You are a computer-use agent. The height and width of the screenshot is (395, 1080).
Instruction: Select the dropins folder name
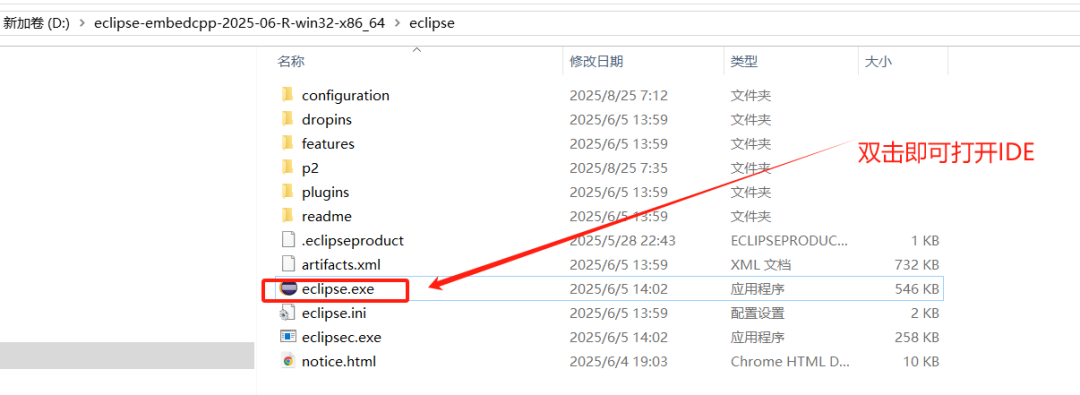[x=326, y=119]
